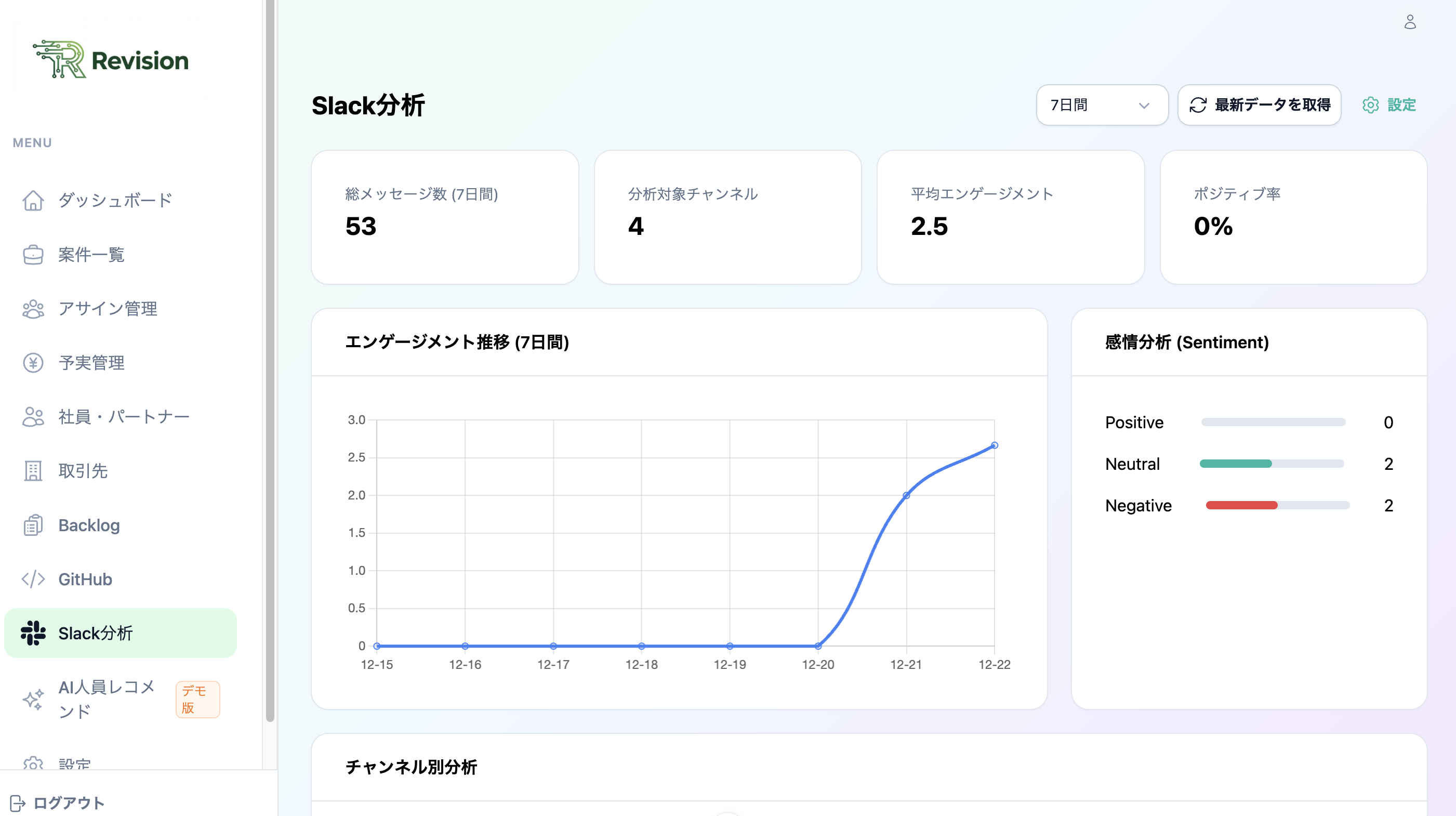Open the AI人員レコメンド sparkle icon
Image resolution: width=1456 pixels, height=816 pixels.
tap(33, 700)
